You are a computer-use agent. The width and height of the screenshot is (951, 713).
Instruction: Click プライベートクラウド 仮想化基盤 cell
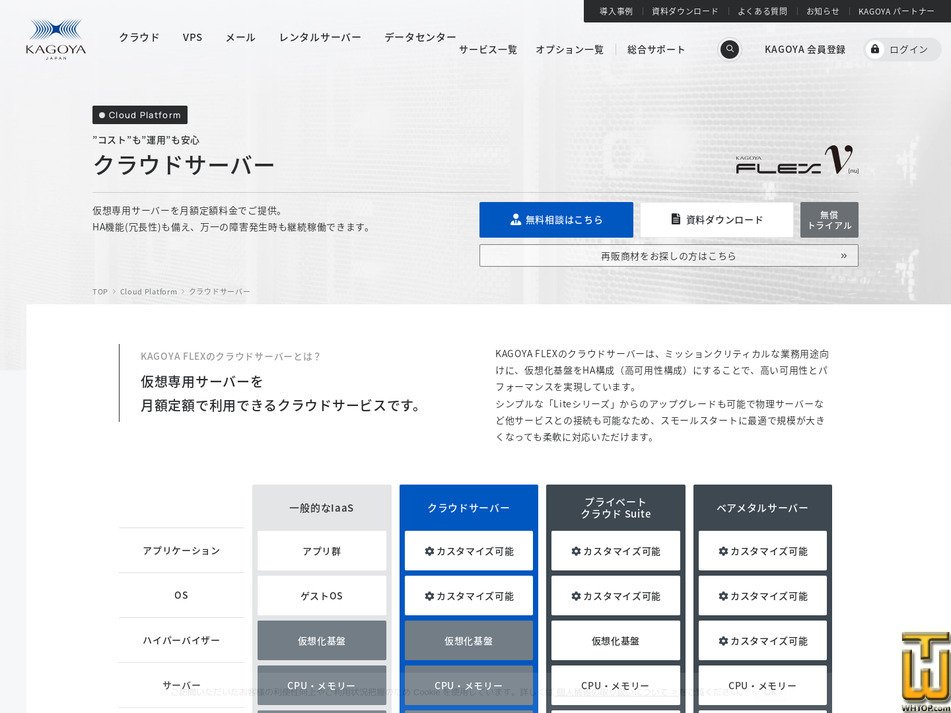(x=616, y=640)
